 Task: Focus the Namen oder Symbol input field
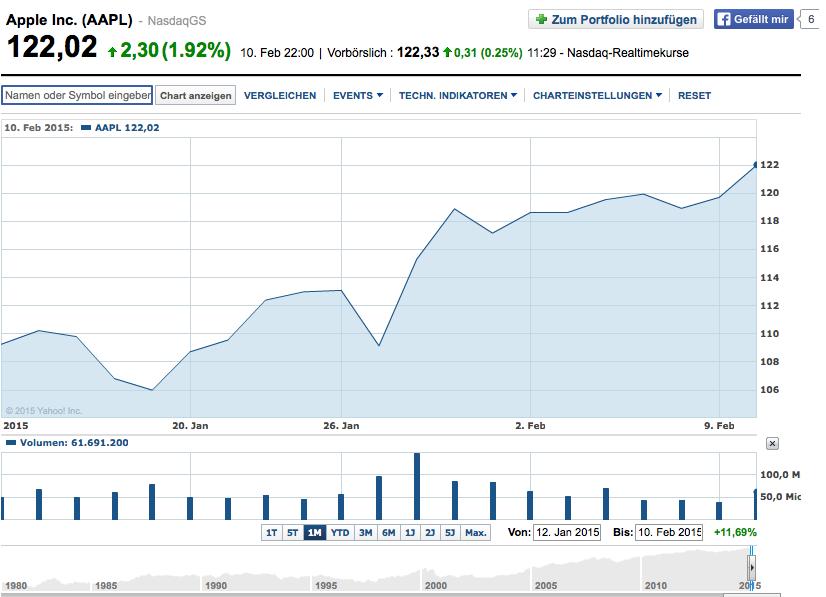click(x=77, y=95)
